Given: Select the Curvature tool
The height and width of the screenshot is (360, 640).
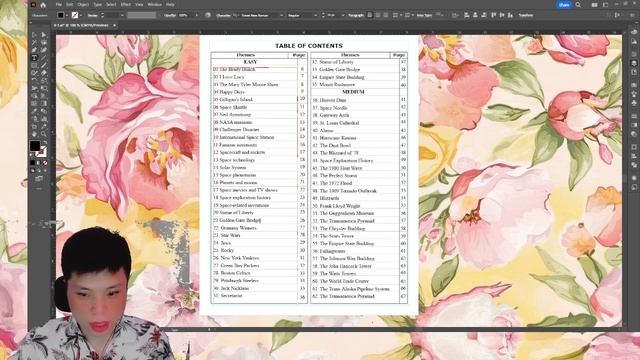Looking at the screenshot, I should (x=43, y=50).
